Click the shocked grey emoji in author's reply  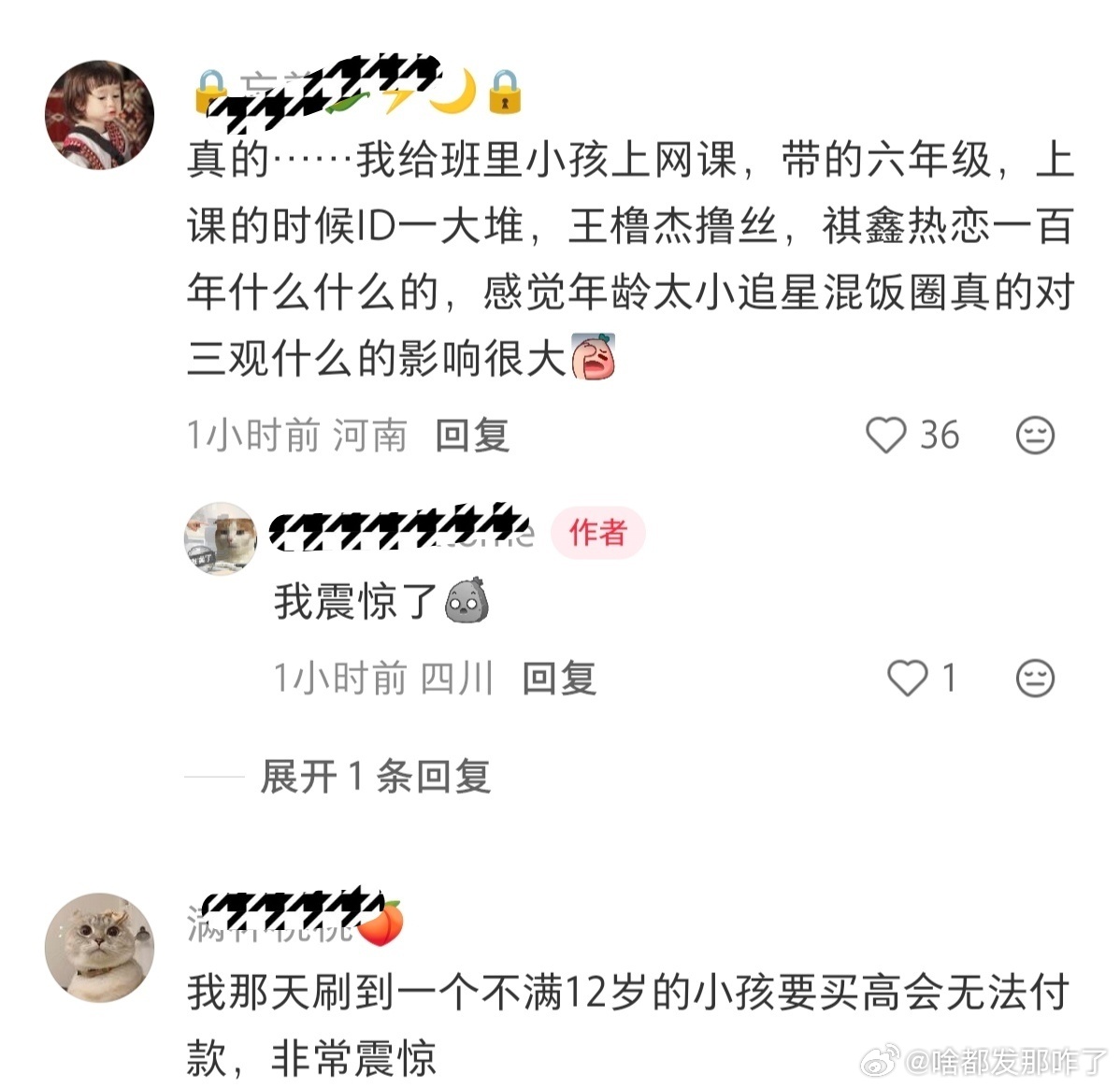[467, 600]
